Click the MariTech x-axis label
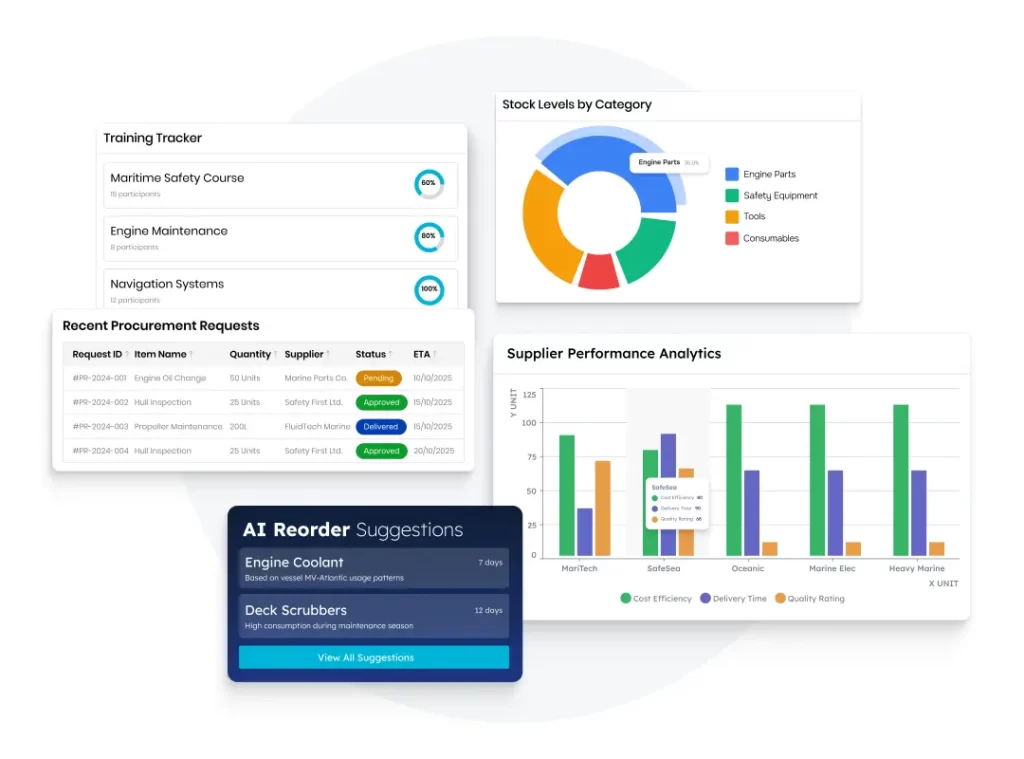 tap(579, 569)
